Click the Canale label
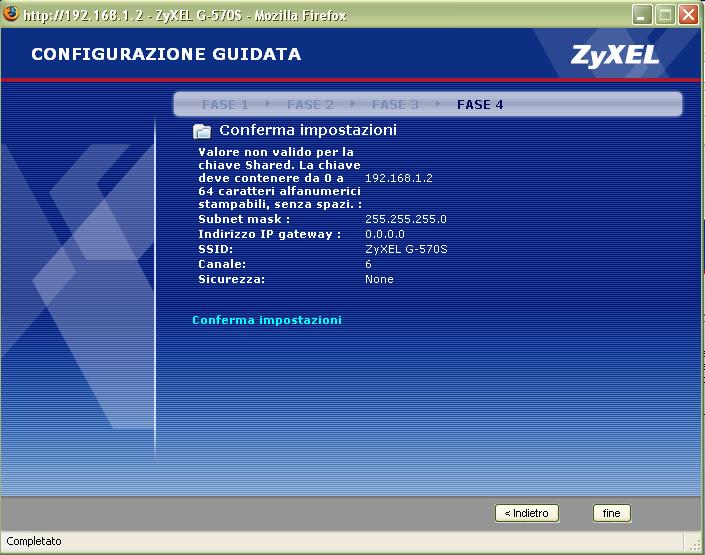 tap(222, 264)
